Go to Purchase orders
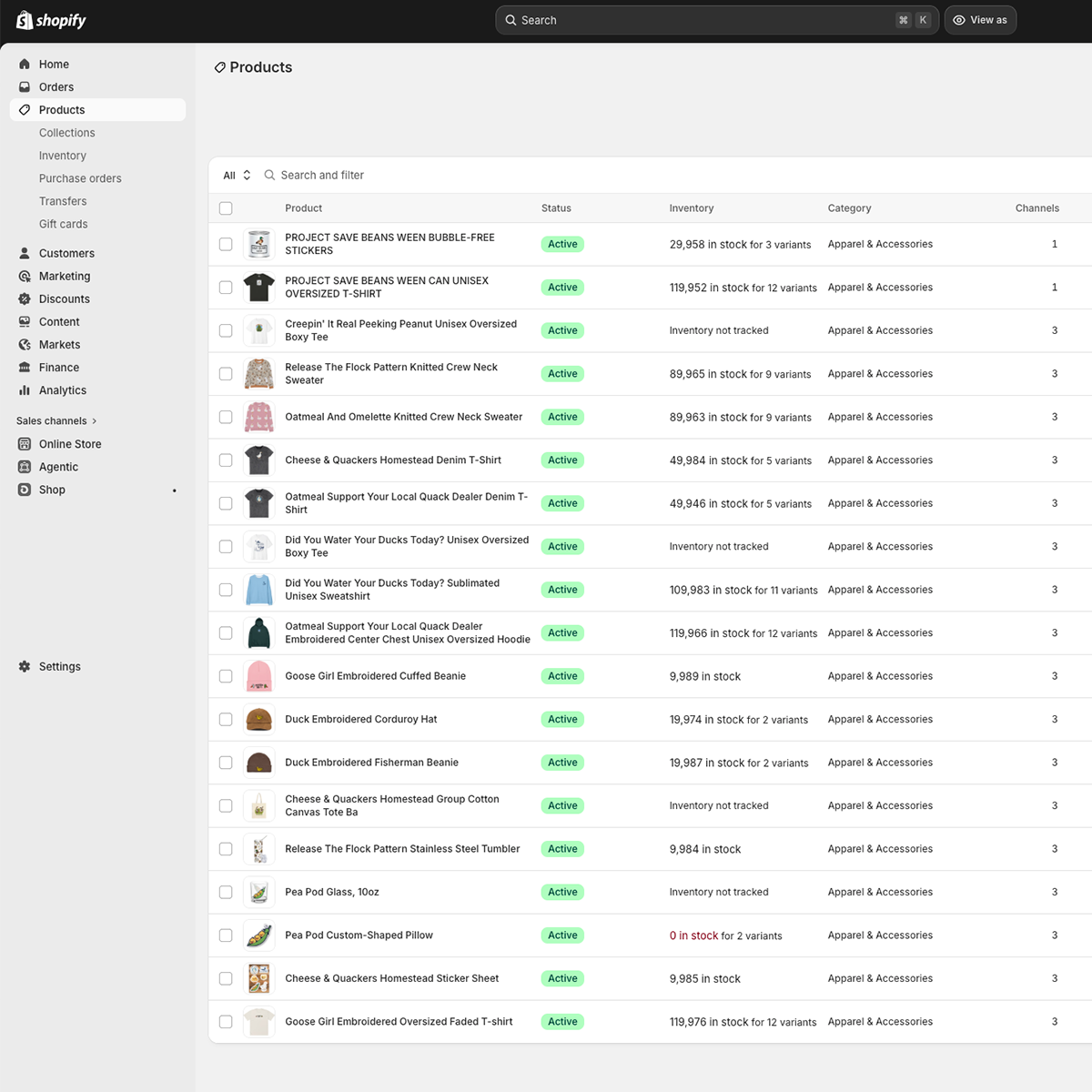The height and width of the screenshot is (1092, 1092). (80, 178)
